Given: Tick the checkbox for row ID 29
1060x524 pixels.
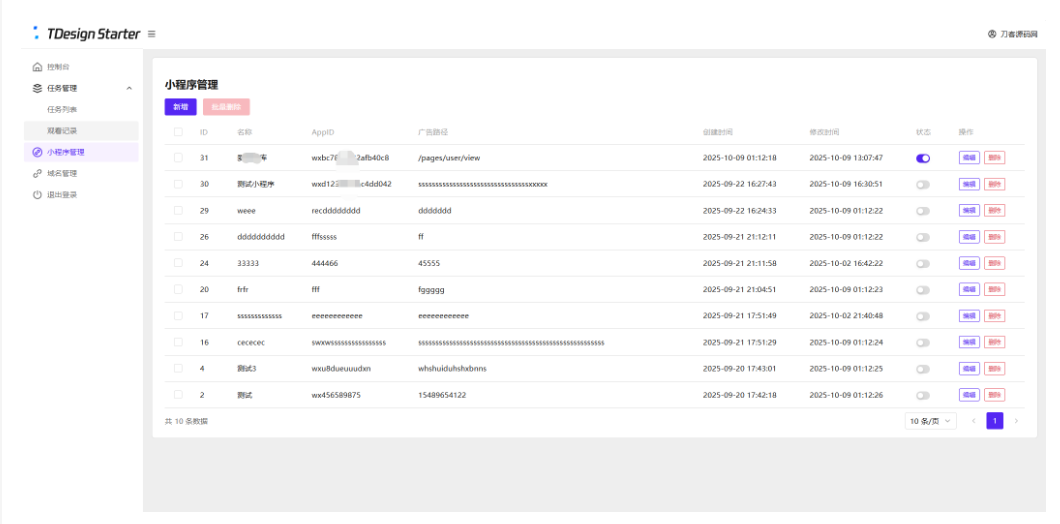Looking at the screenshot, I should (178, 211).
